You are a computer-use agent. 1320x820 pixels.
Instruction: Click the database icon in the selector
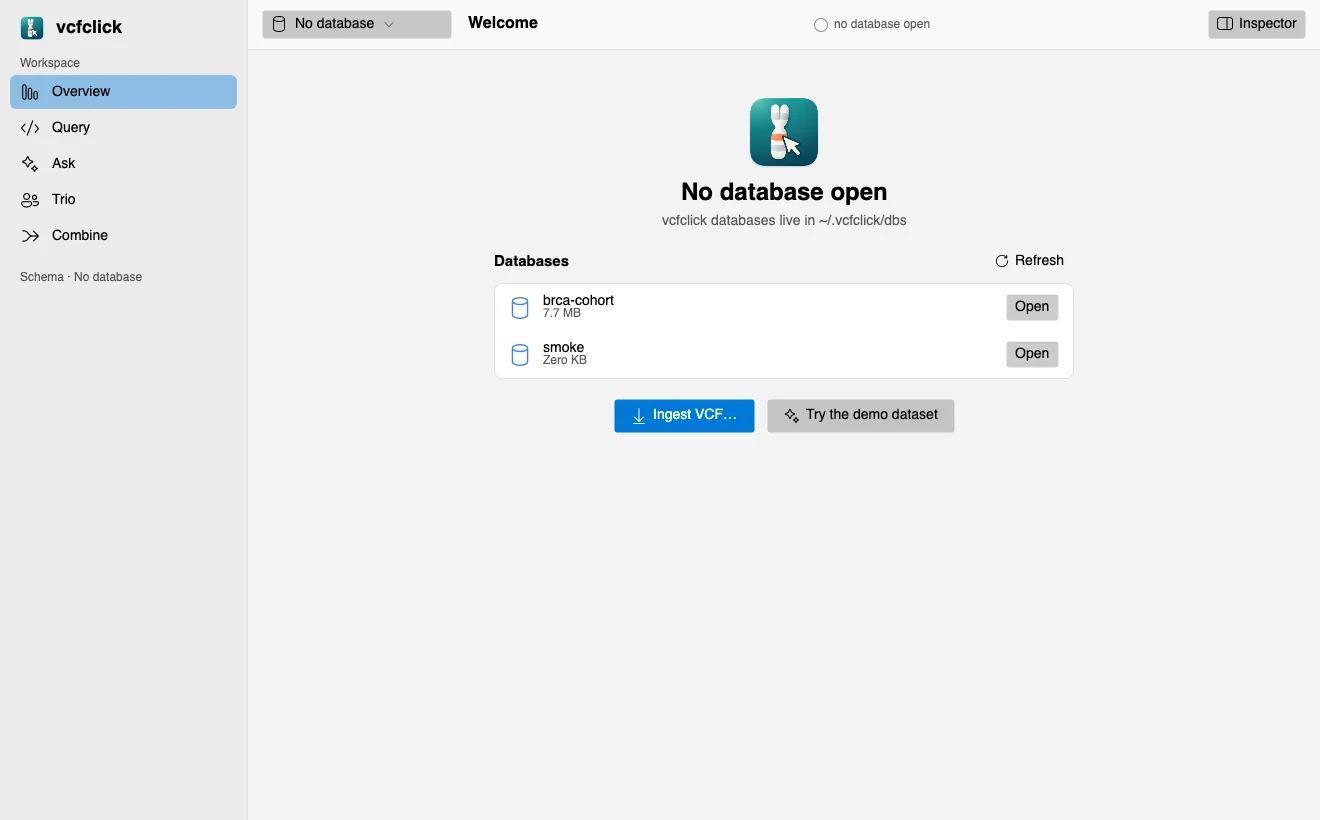click(279, 24)
